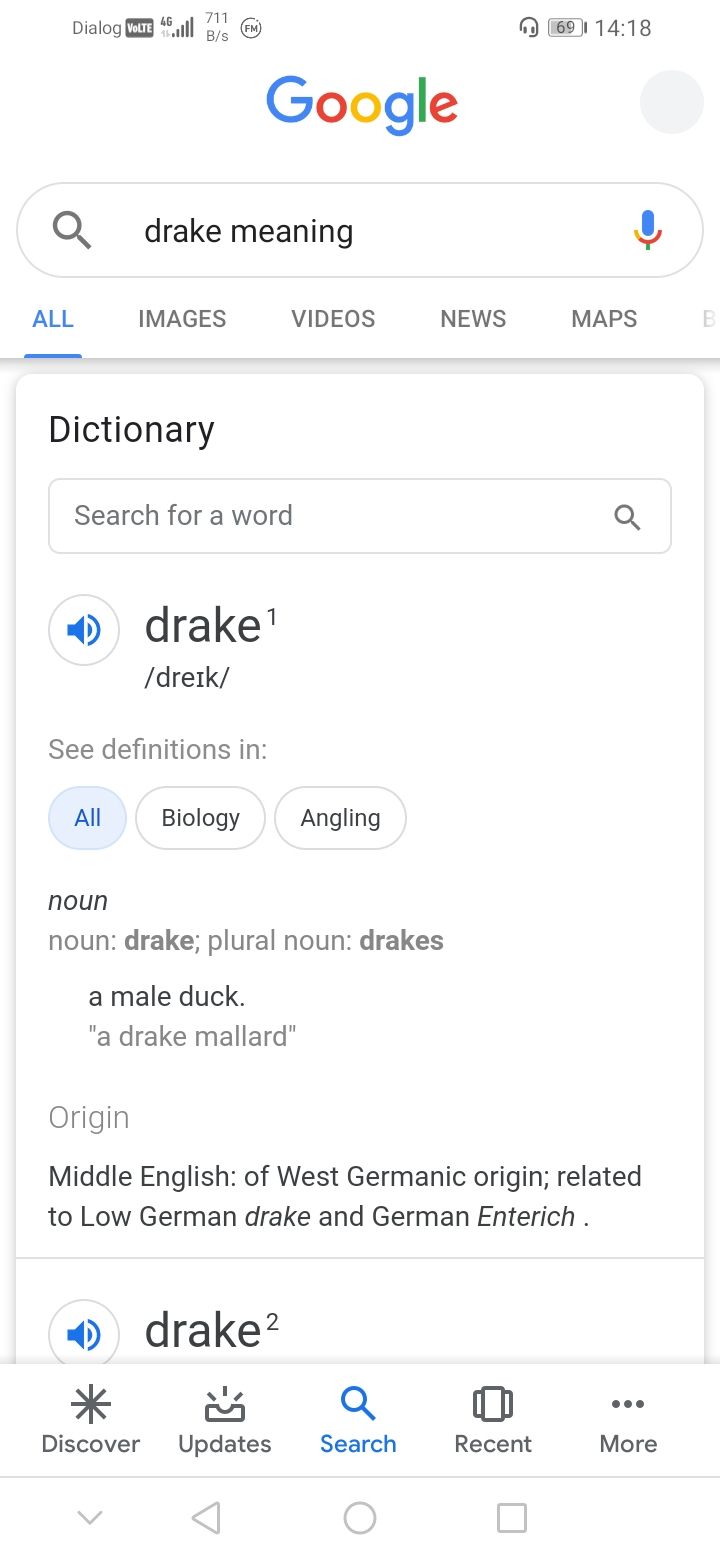Switch to the Maps results tab
720x1560 pixels.
click(x=604, y=319)
